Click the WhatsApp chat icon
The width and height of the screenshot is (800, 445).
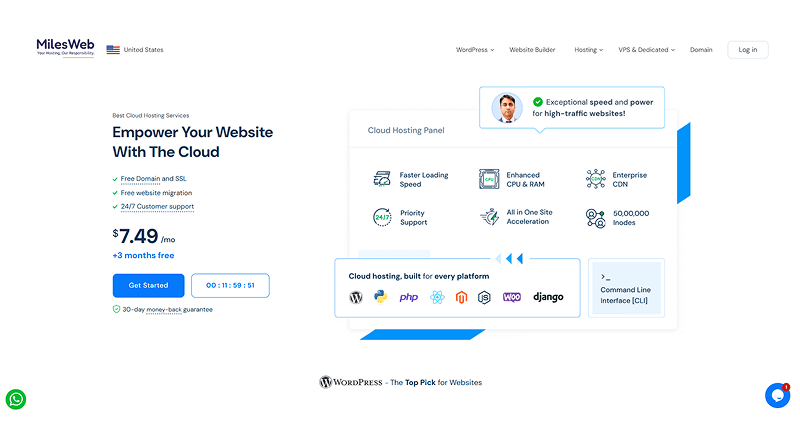(16, 399)
